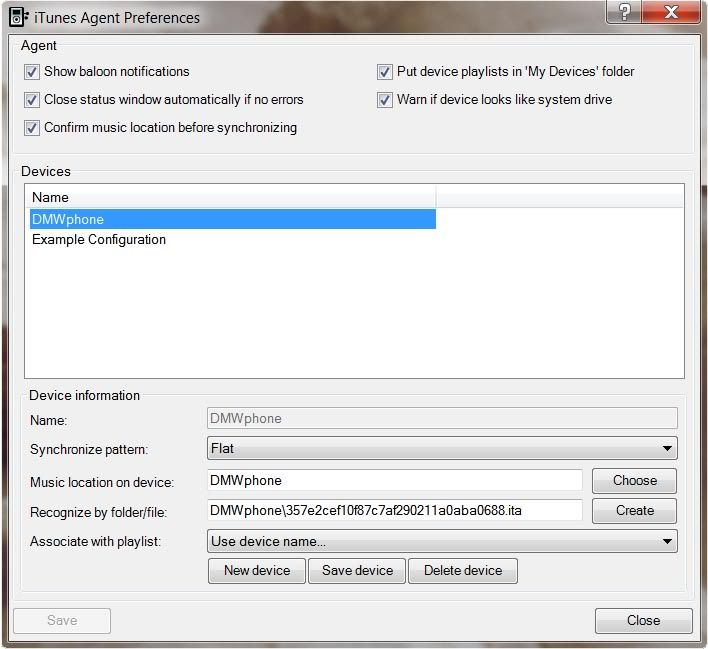Expand the Associate with playlist dropdown
Image resolution: width=708 pixels, height=649 pixels.
[x=442, y=541]
